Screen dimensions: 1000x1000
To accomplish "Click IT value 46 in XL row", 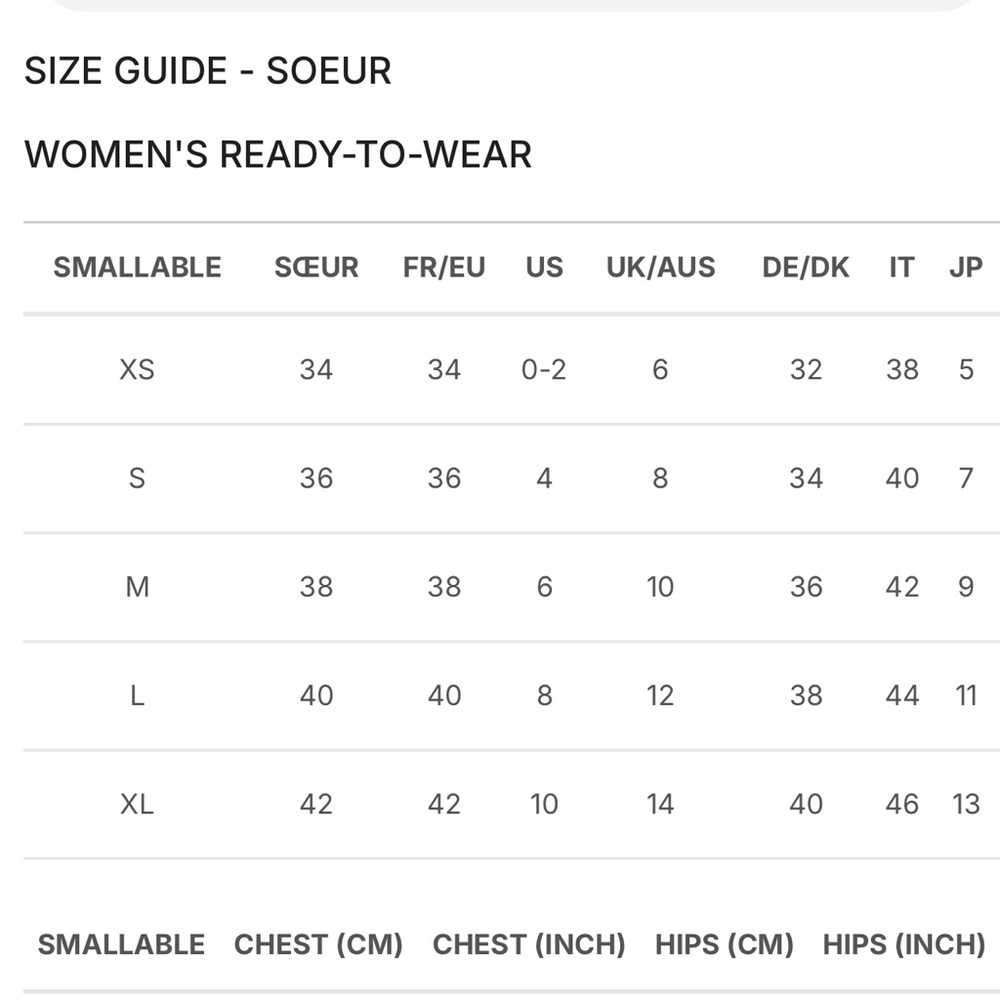I will point(902,804).
